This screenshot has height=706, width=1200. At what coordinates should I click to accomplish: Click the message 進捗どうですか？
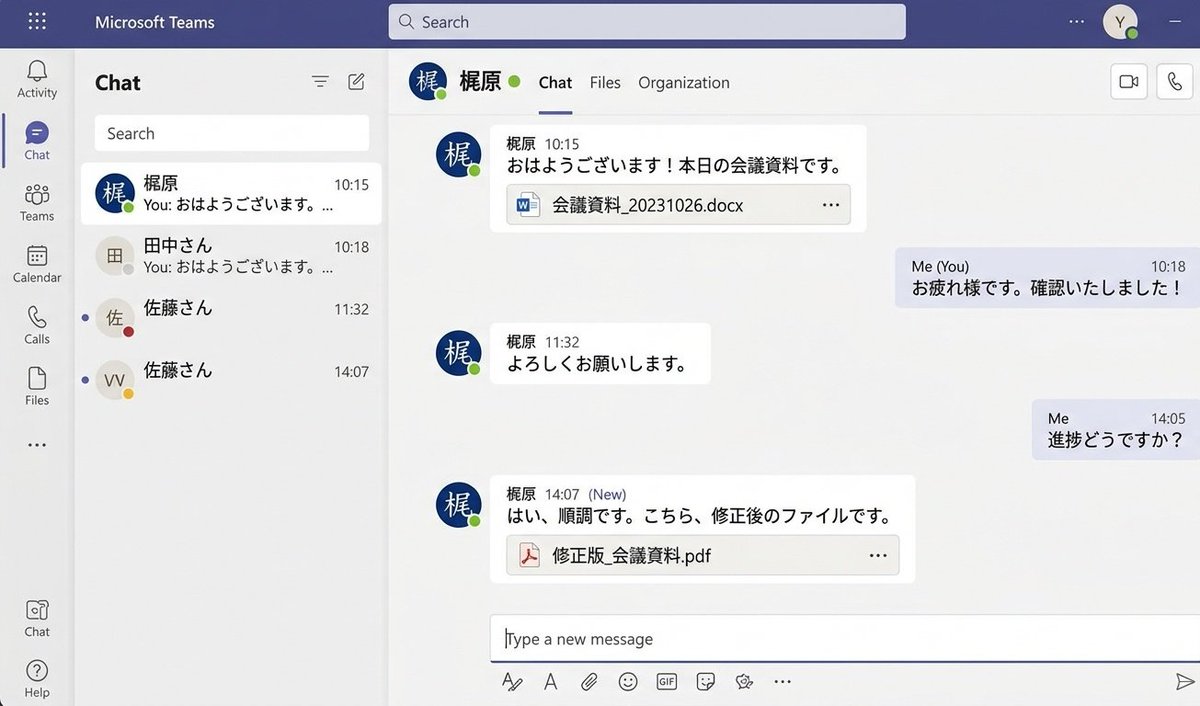(1117, 440)
